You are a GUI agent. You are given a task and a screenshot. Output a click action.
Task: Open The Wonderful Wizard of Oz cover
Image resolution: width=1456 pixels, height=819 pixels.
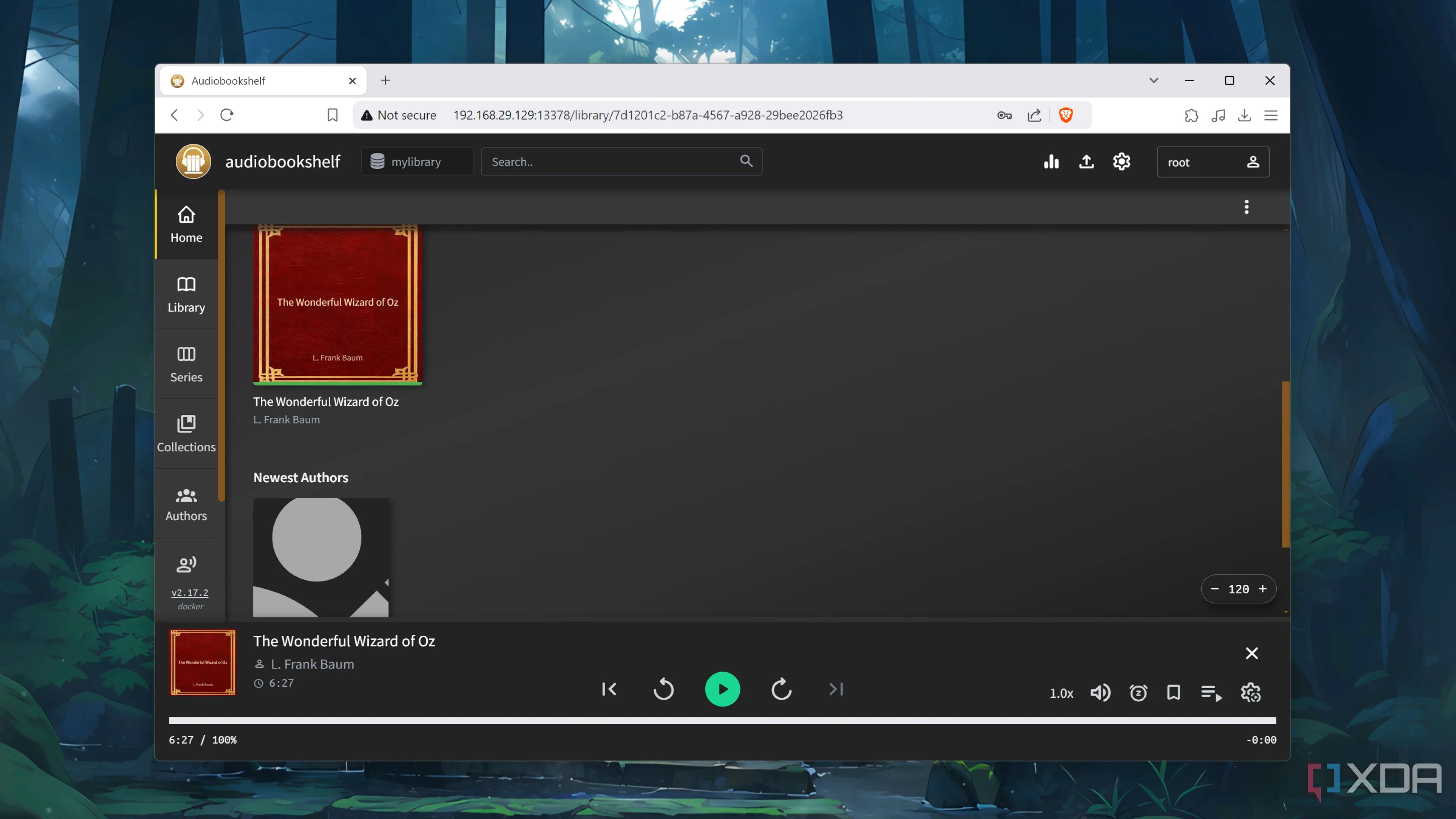point(337,304)
